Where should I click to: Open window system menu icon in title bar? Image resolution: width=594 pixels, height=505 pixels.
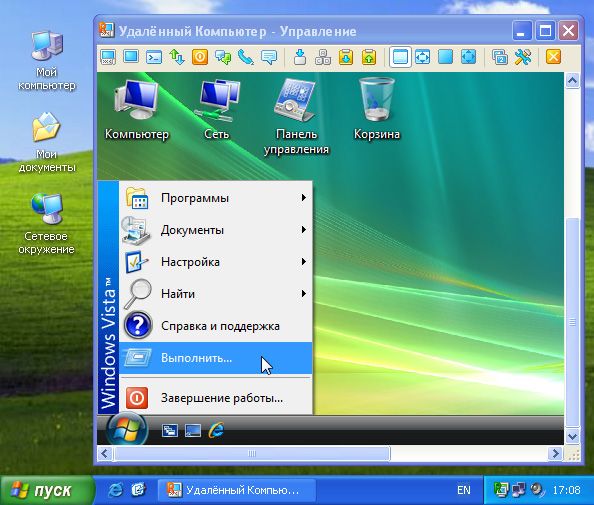click(107, 30)
